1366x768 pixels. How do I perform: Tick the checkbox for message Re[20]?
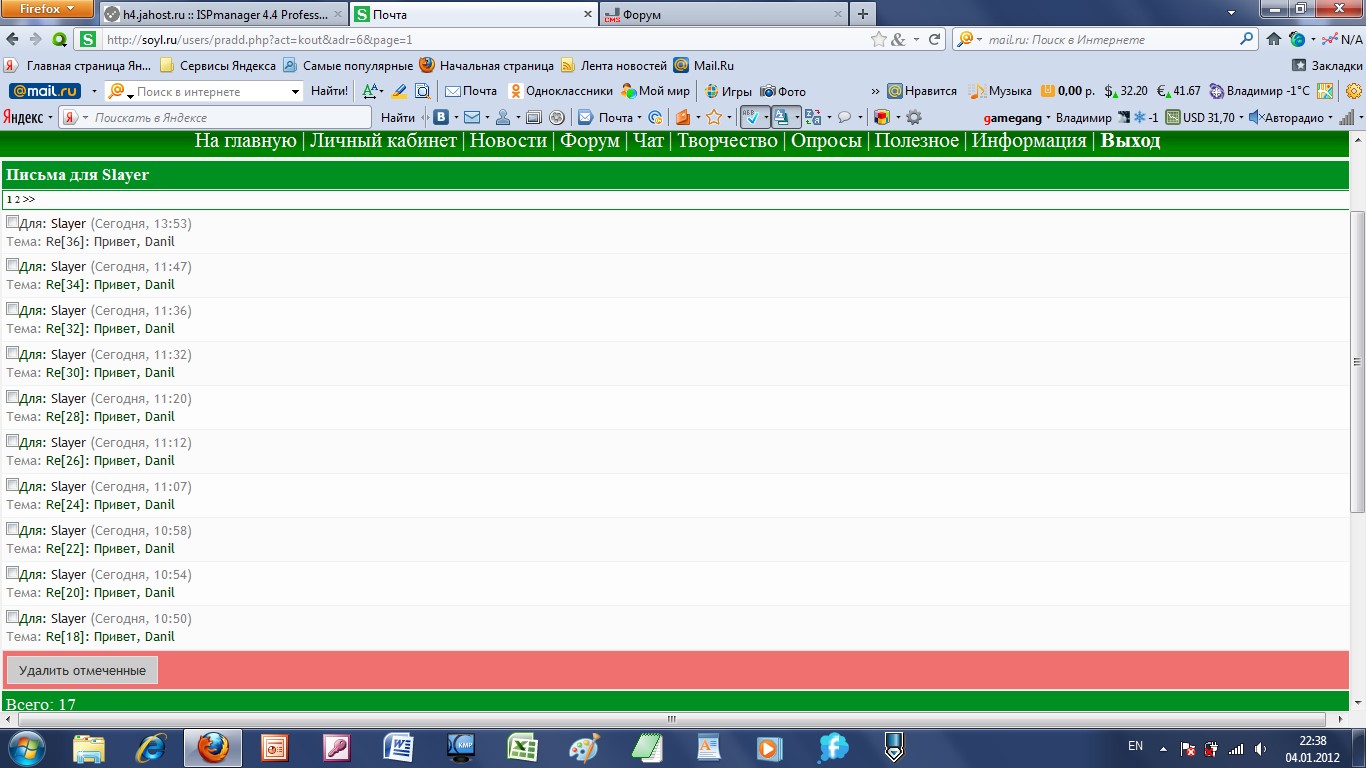(12, 573)
